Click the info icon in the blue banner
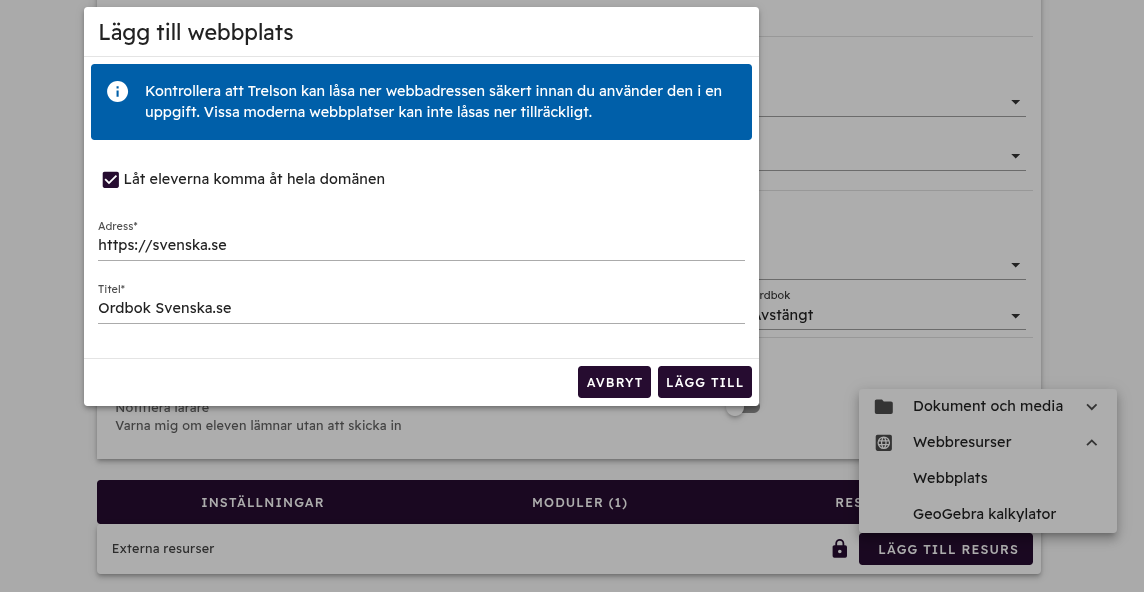 point(118,92)
